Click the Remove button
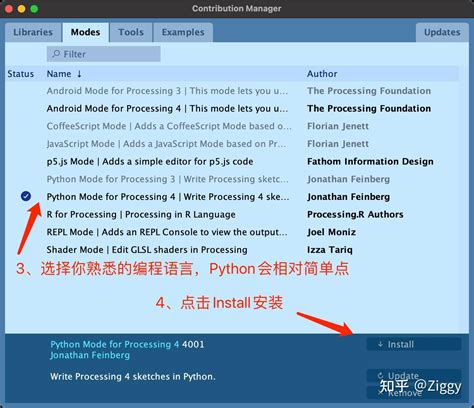 click(414, 393)
